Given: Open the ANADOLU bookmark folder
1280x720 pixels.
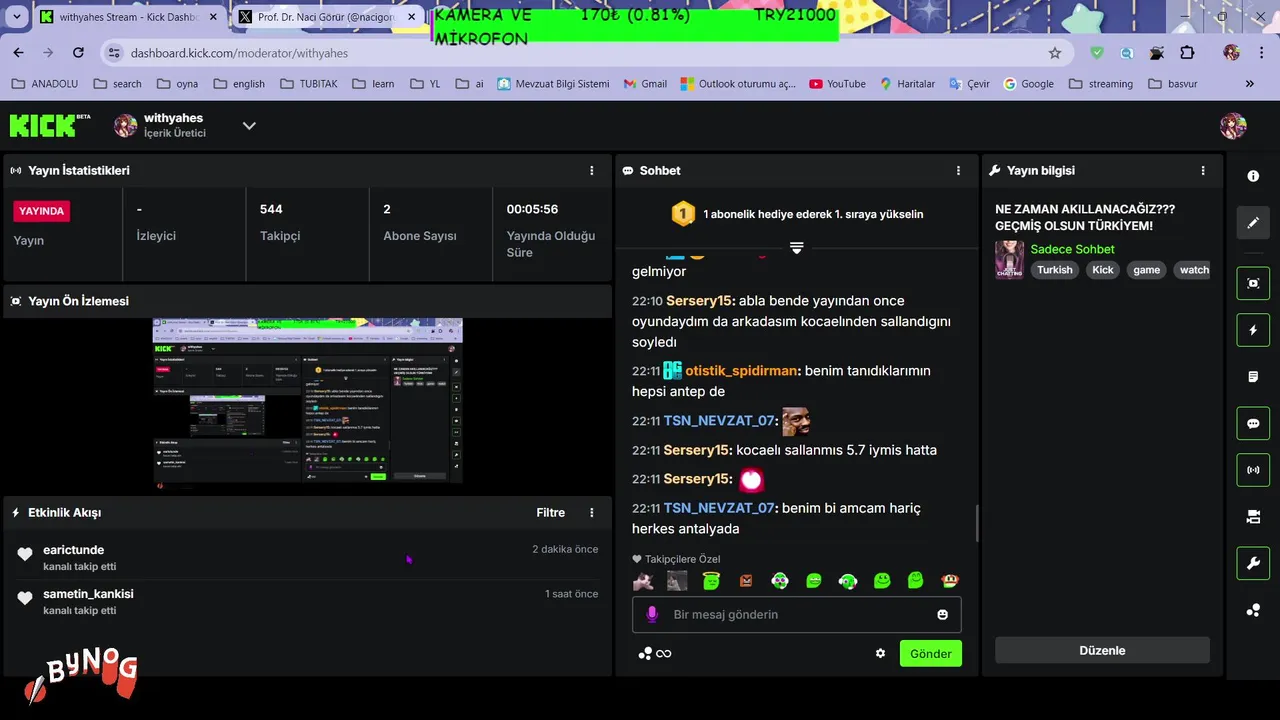Looking at the screenshot, I should pyautogui.click(x=44, y=84).
